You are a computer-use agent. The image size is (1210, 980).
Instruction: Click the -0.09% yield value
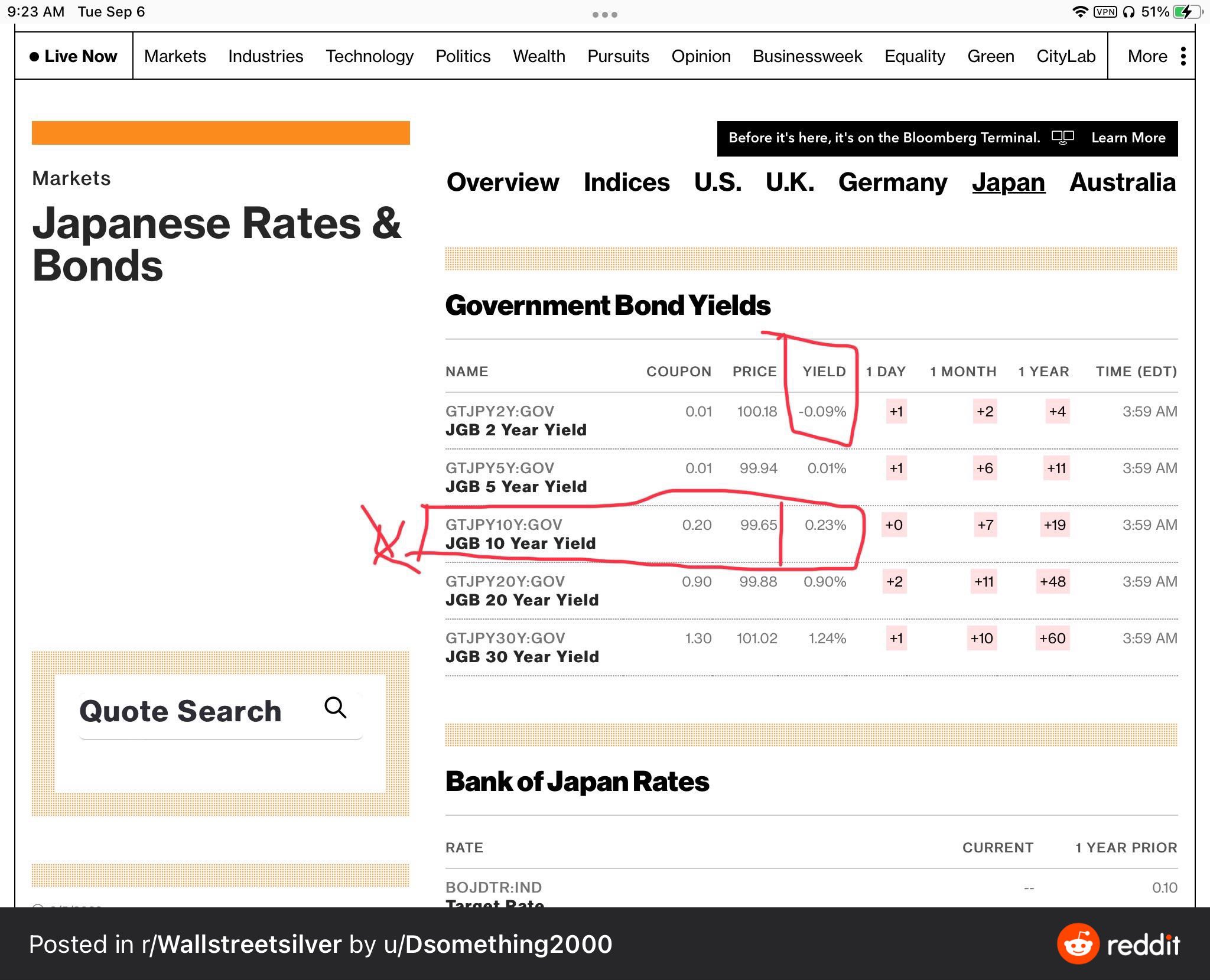pos(822,411)
